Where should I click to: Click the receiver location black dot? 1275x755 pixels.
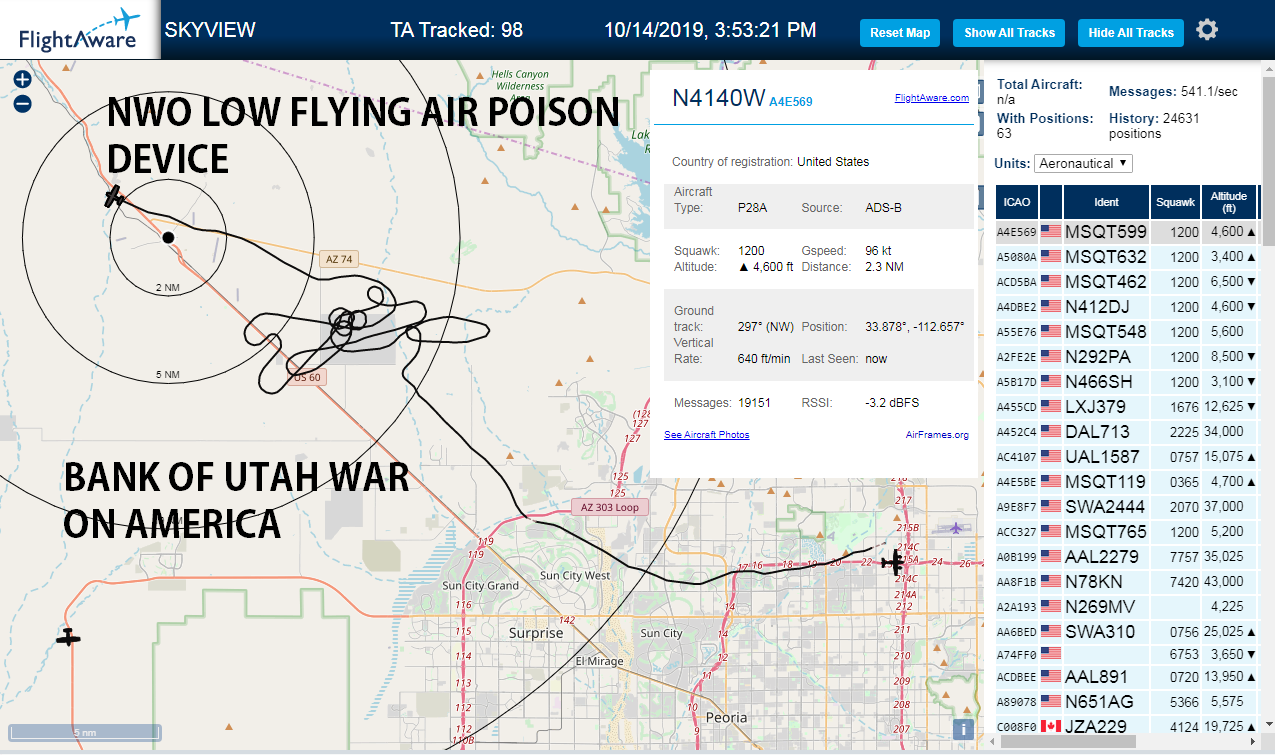coord(168,237)
